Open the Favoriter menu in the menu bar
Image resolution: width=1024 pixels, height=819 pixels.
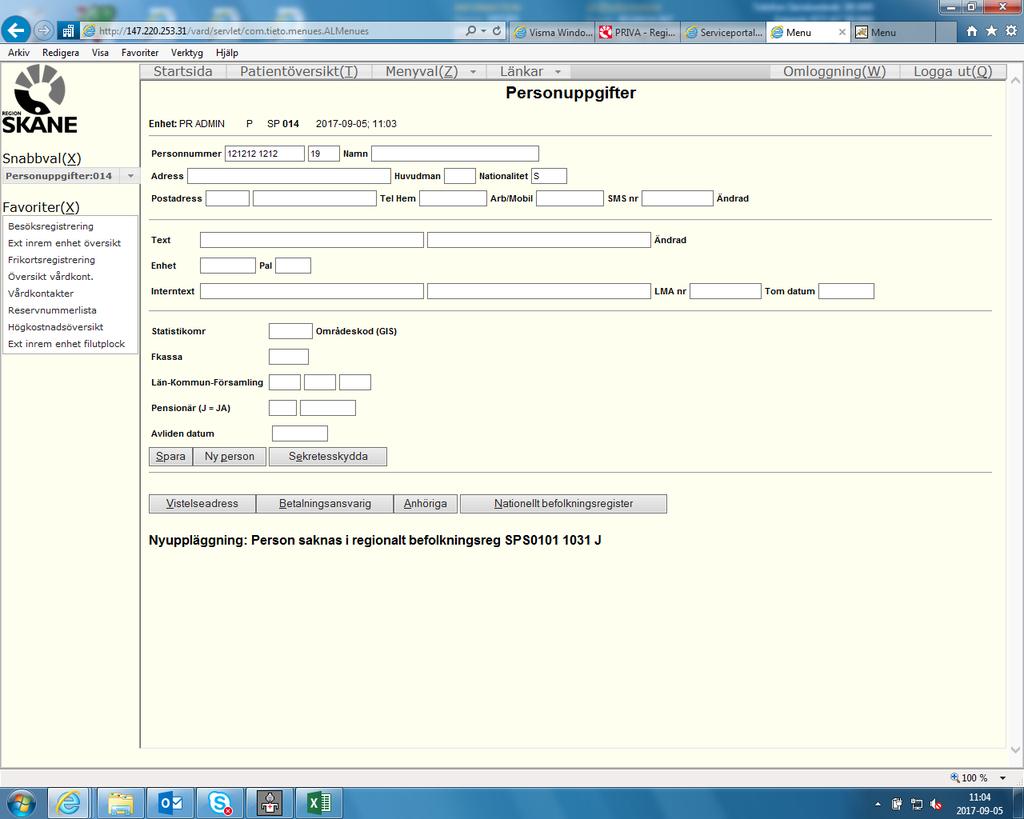pos(140,52)
